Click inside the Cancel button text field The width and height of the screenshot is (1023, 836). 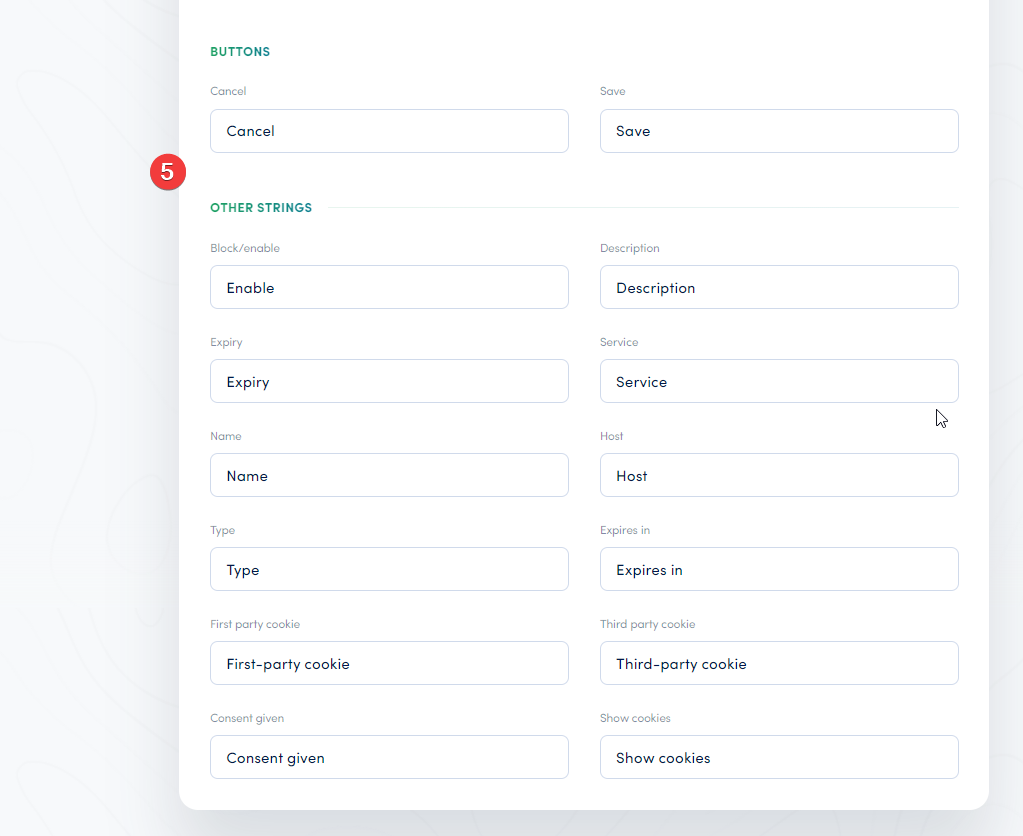tap(389, 131)
